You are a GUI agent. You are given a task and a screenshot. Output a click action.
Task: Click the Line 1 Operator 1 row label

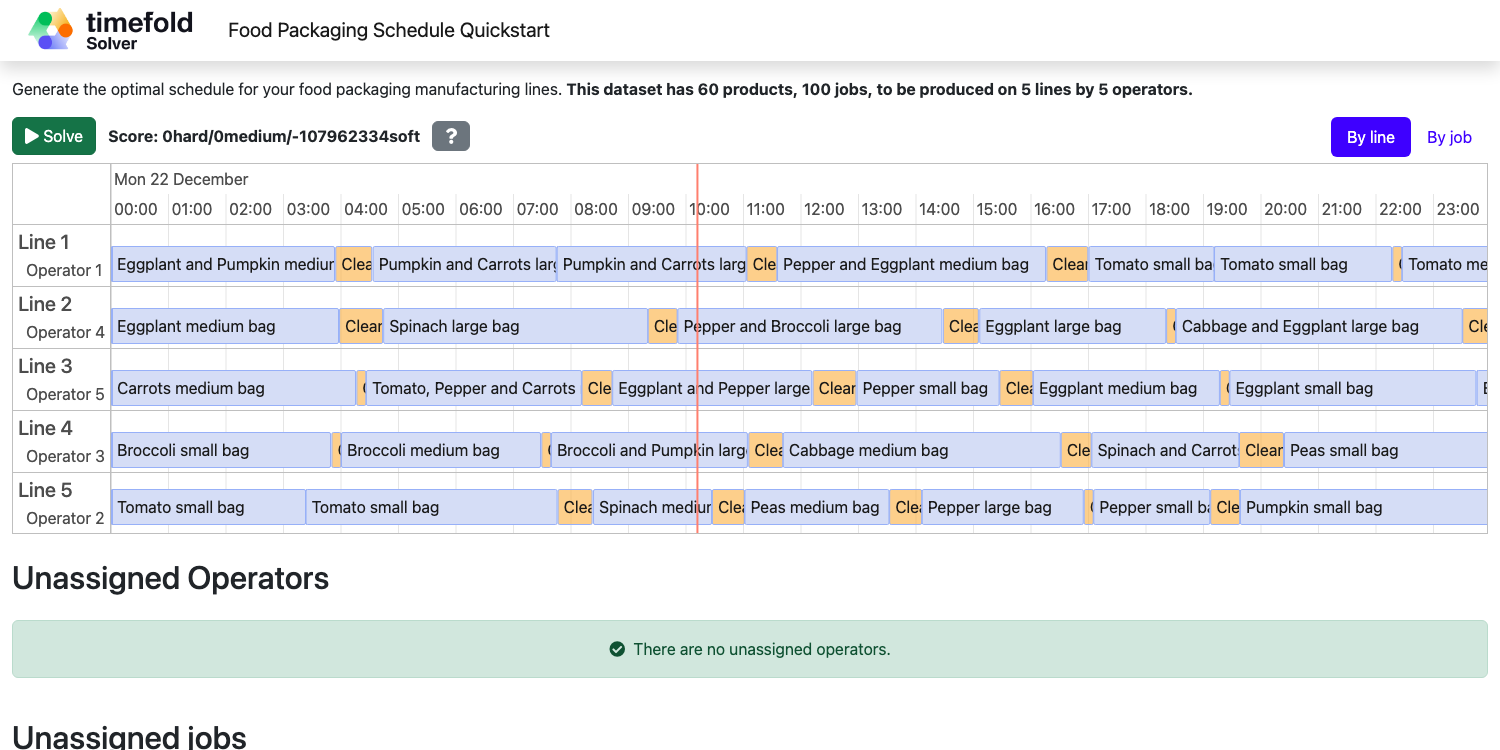(x=61, y=255)
